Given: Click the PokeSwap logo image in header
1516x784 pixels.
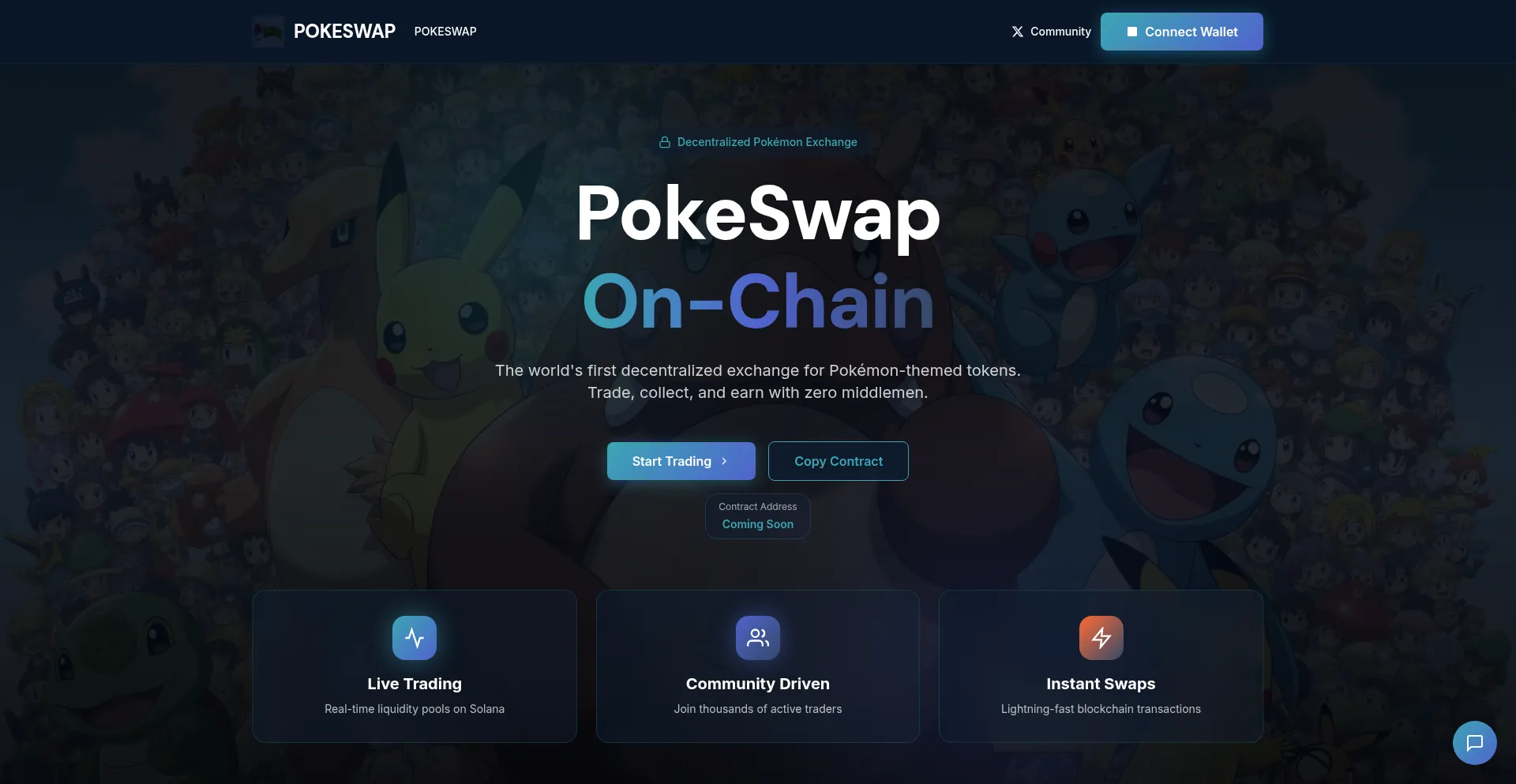Looking at the screenshot, I should click(x=268, y=32).
